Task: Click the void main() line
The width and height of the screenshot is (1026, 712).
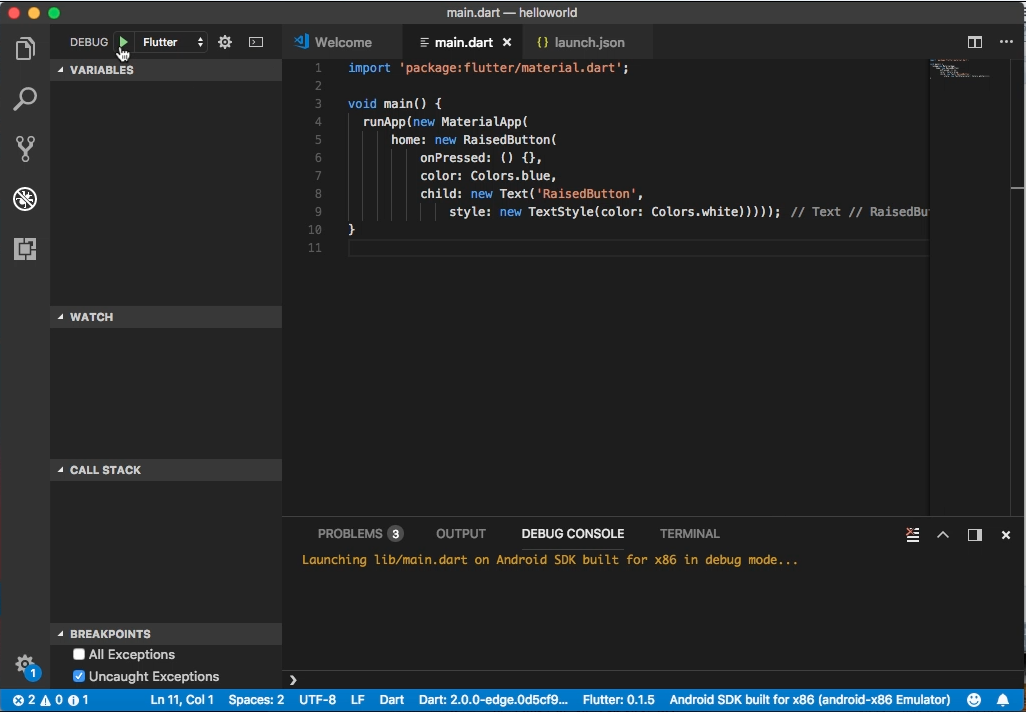Action: [x=395, y=103]
